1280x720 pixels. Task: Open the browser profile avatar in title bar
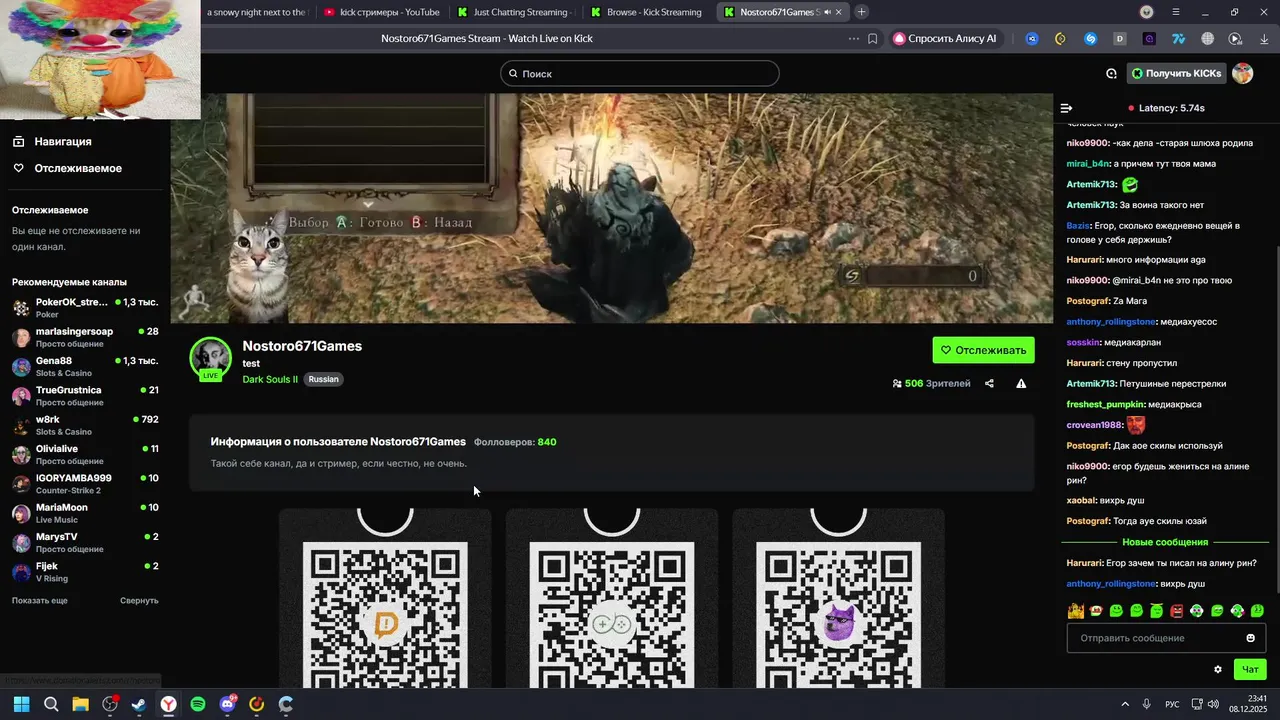coord(1147,12)
